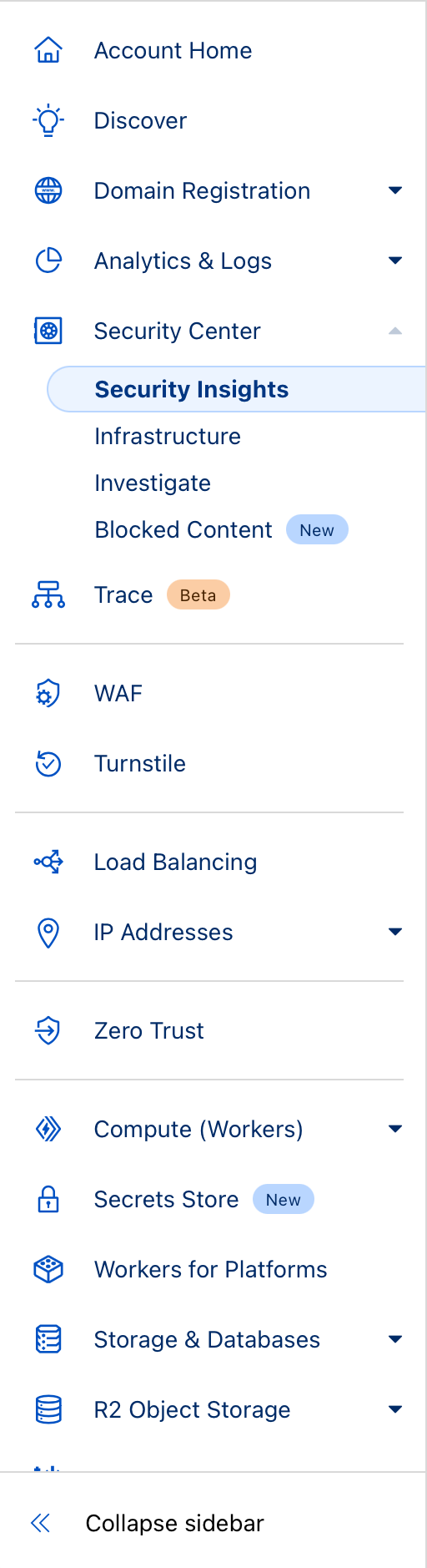Click the Trace network icon
The image size is (427, 1568).
coord(48,594)
